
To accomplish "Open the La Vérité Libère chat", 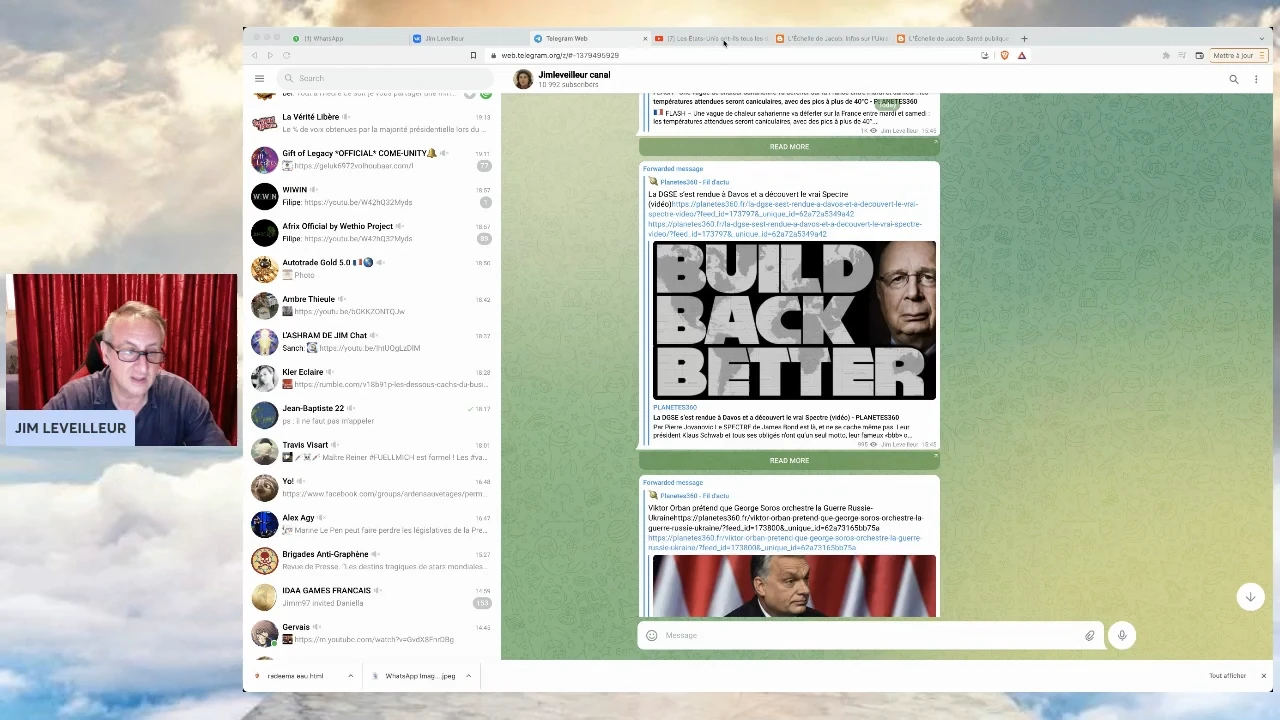I will (x=372, y=123).
